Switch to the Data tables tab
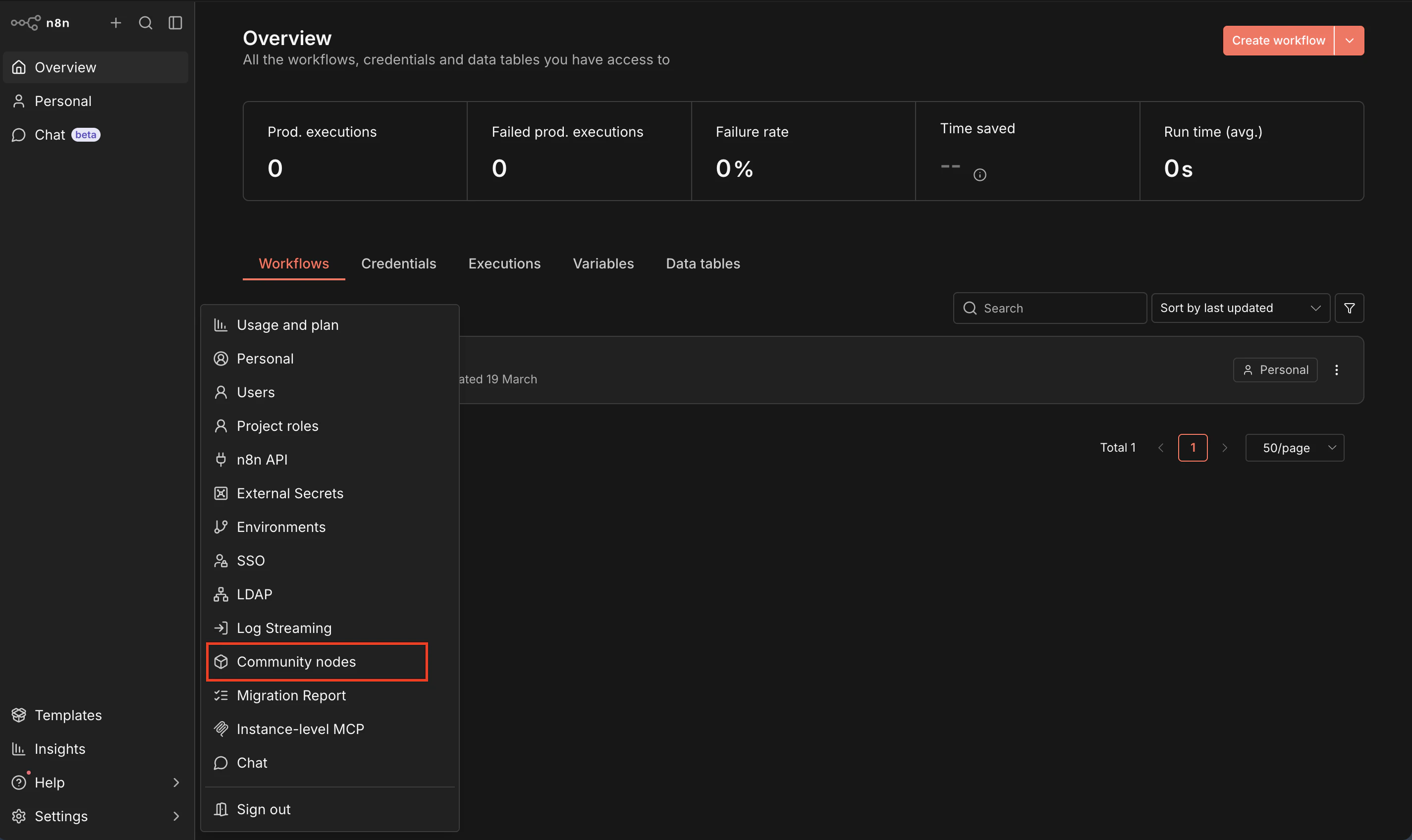The height and width of the screenshot is (840, 1412). (x=702, y=263)
